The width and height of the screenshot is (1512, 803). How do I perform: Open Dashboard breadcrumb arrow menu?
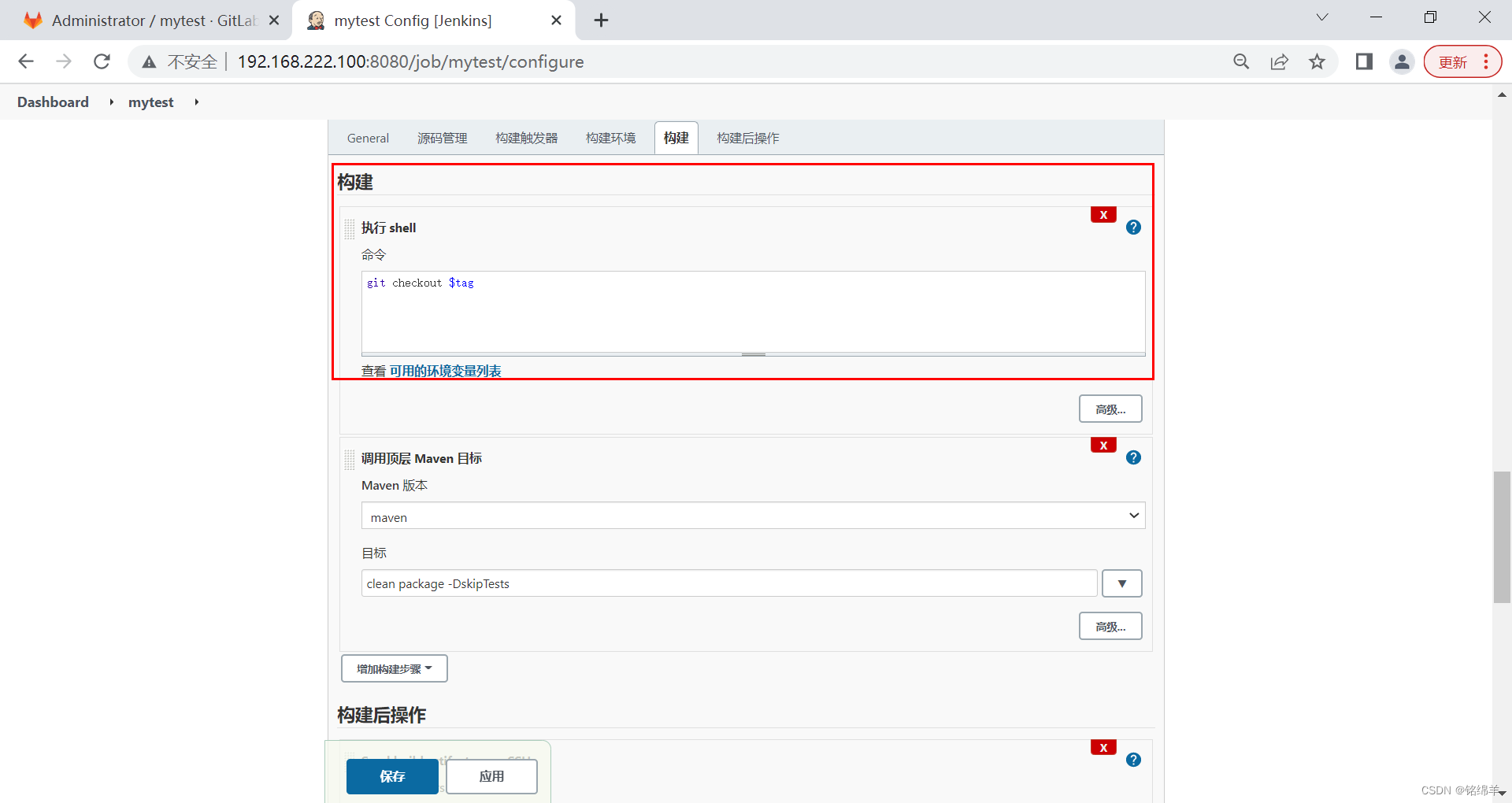coord(112,102)
